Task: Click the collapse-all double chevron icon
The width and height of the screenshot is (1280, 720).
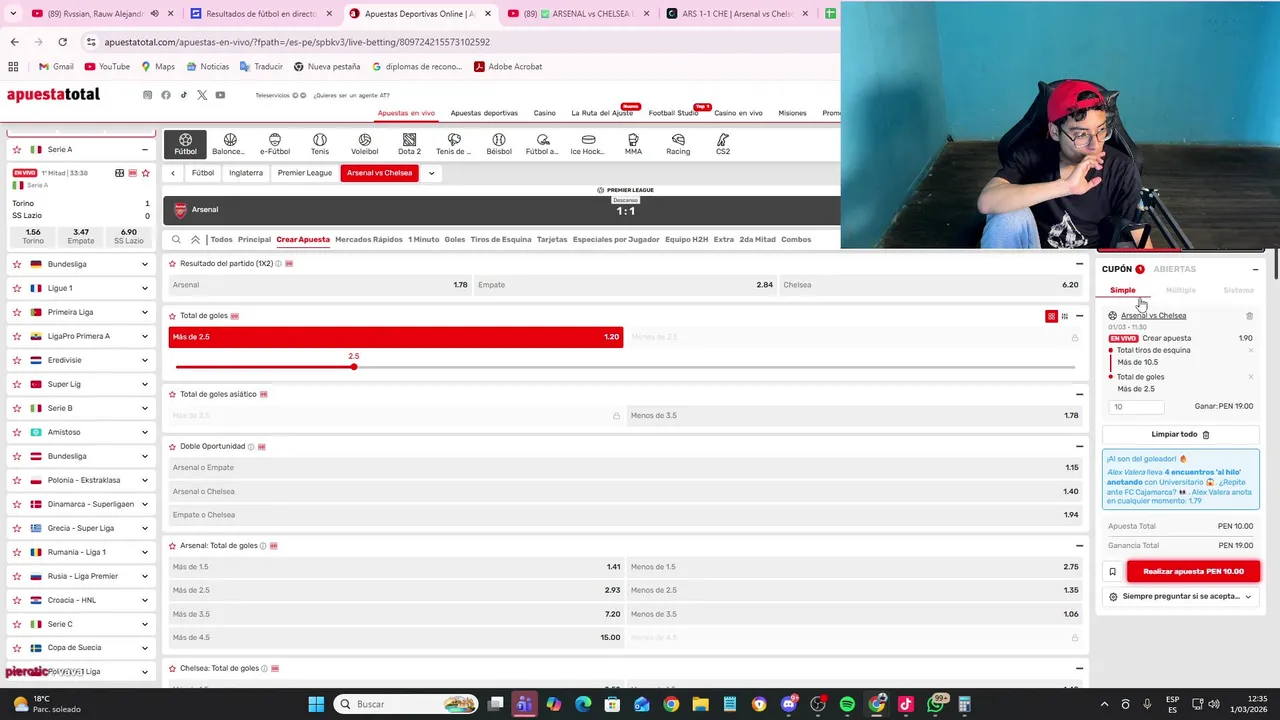Action: tap(195, 240)
